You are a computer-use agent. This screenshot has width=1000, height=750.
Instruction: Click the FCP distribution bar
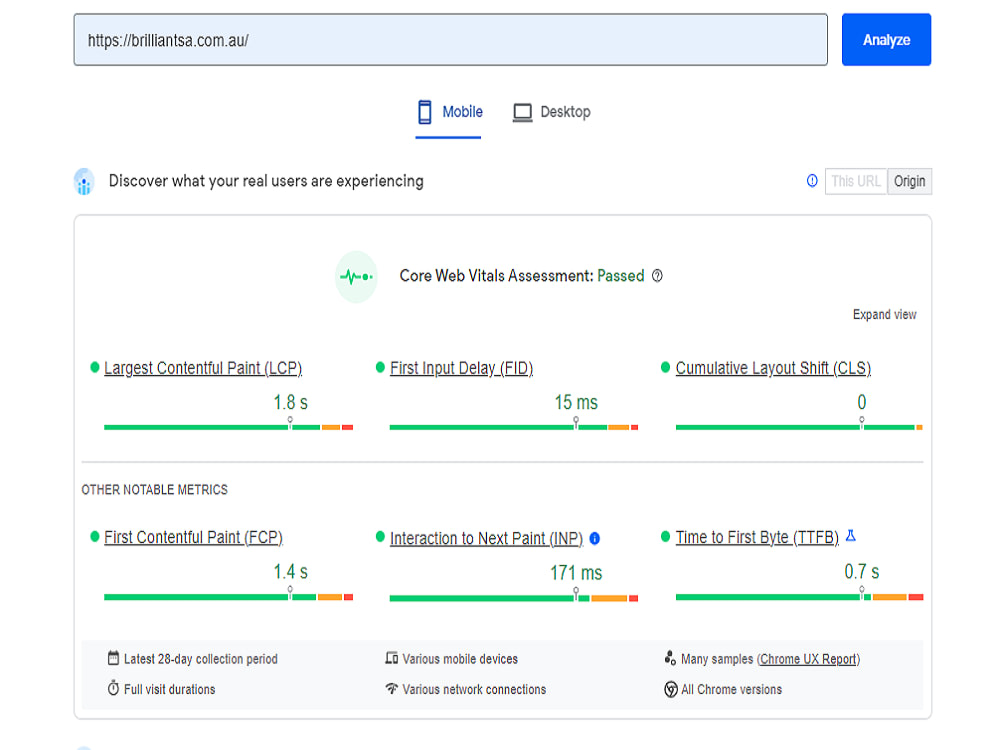(x=228, y=597)
